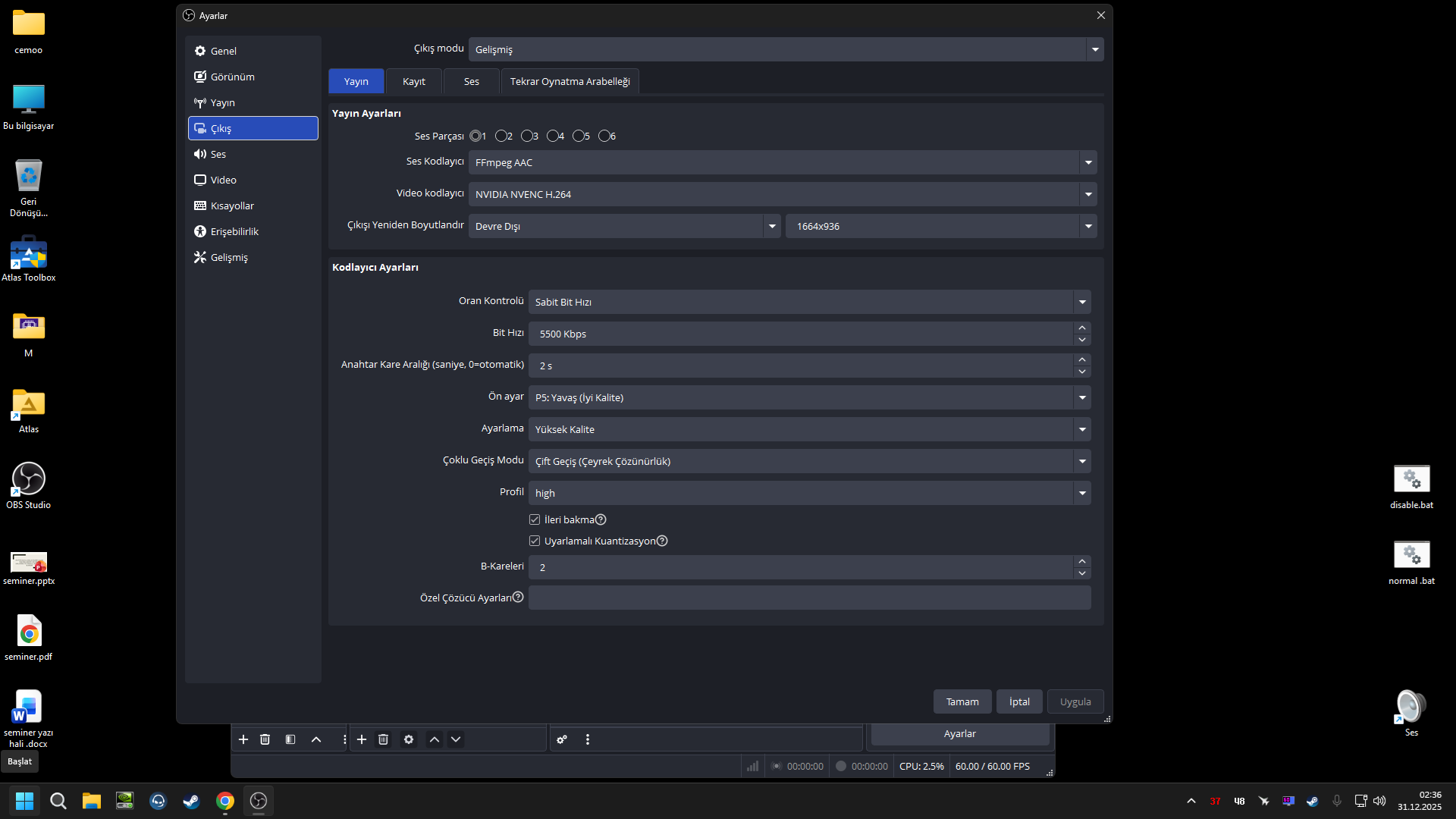Open the taskbar search
This screenshot has height=819, width=1456.
58,801
